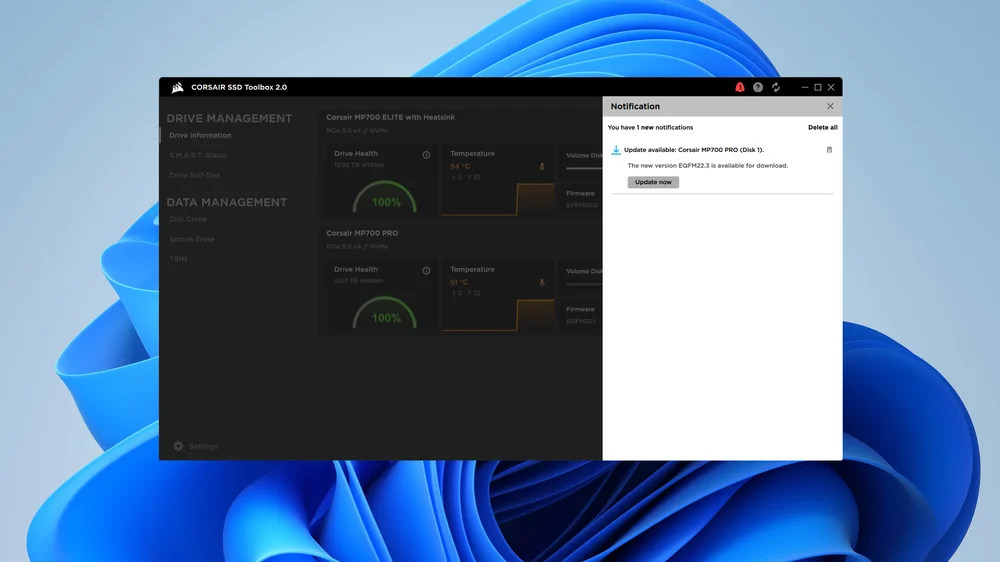The image size is (1000, 562).
Task: Click the Update now button
Action: coord(653,182)
